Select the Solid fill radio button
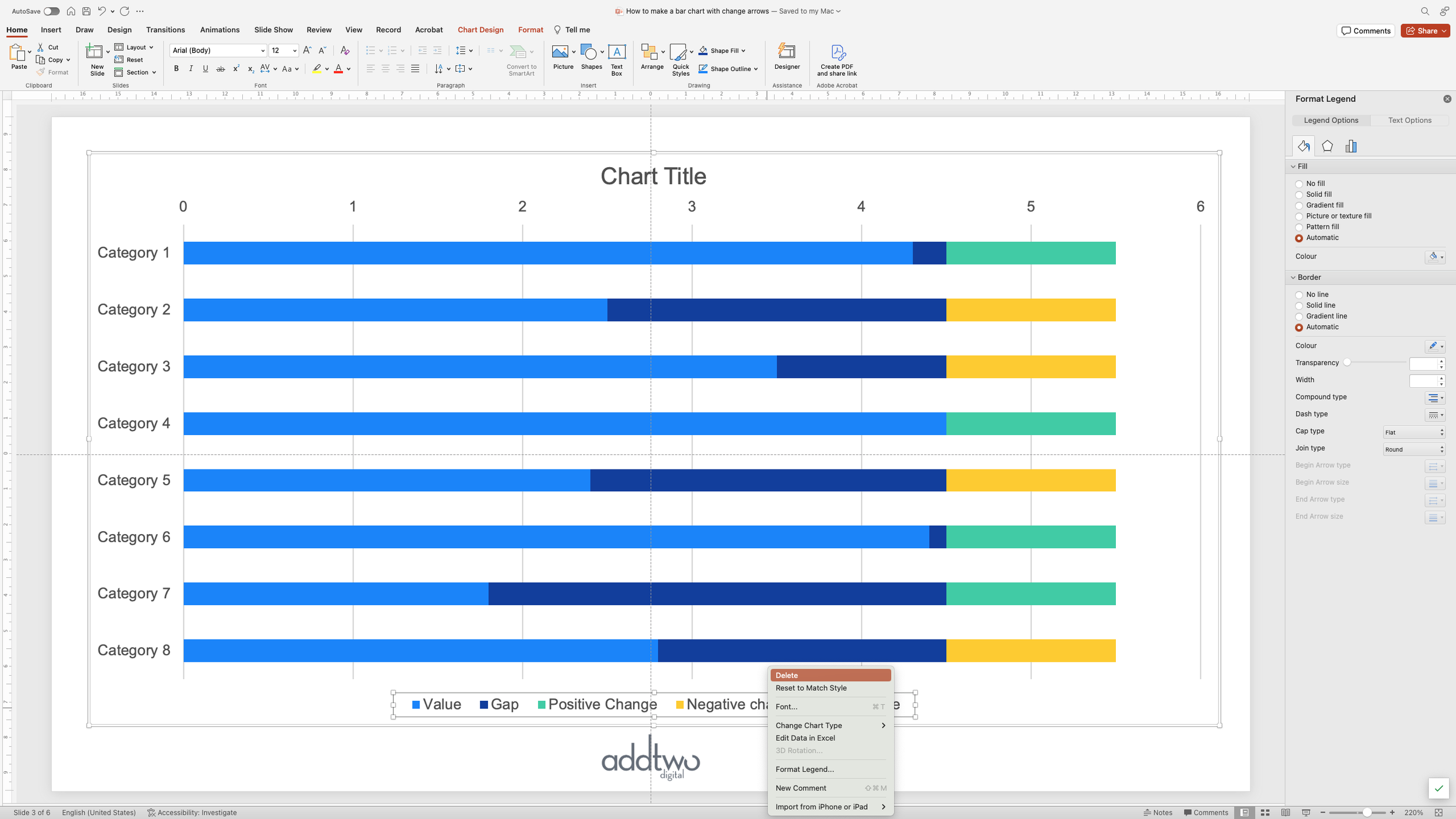The image size is (1456, 819). click(x=1299, y=195)
